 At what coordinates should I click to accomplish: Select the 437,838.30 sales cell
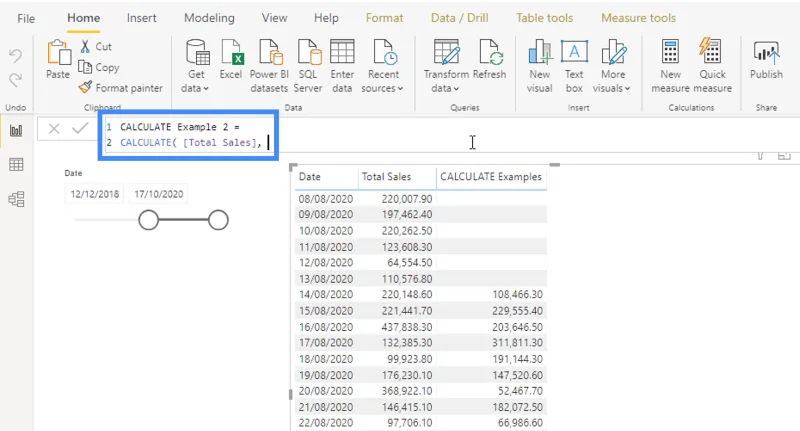click(x=407, y=326)
